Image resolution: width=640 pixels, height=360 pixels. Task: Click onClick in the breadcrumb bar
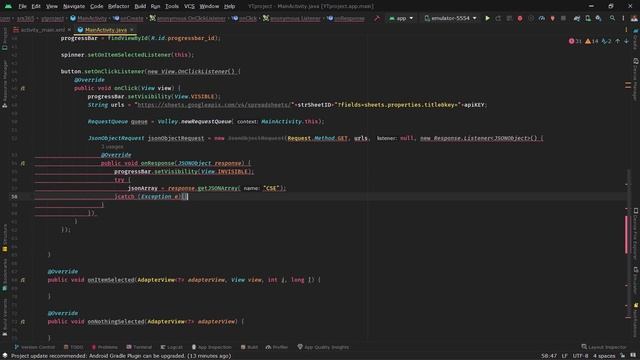245,18
